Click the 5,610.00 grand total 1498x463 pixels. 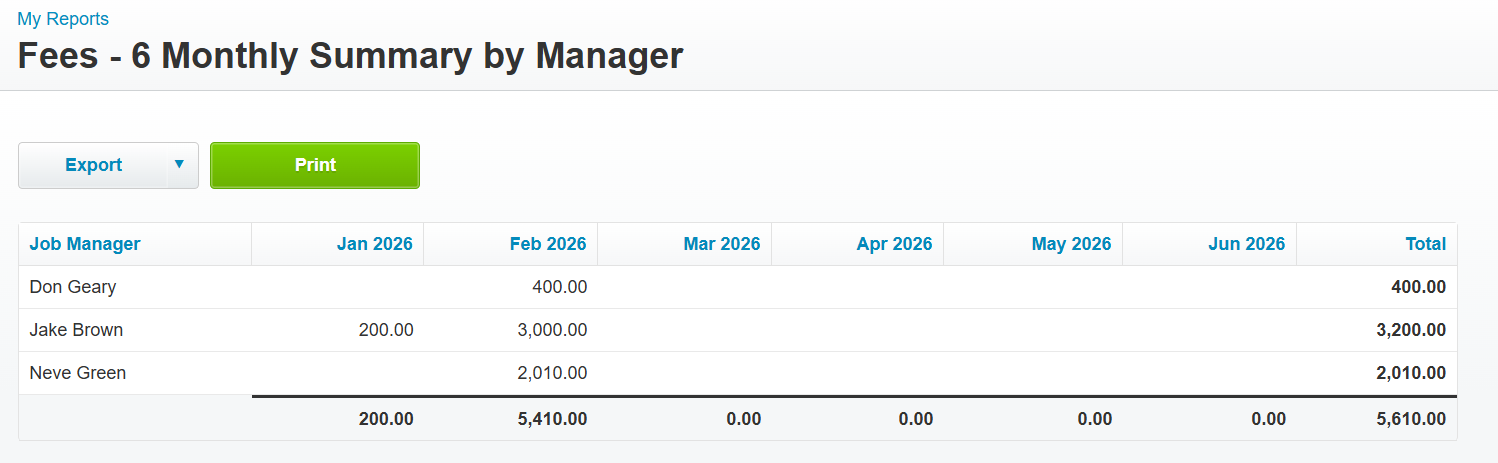coord(1411,419)
